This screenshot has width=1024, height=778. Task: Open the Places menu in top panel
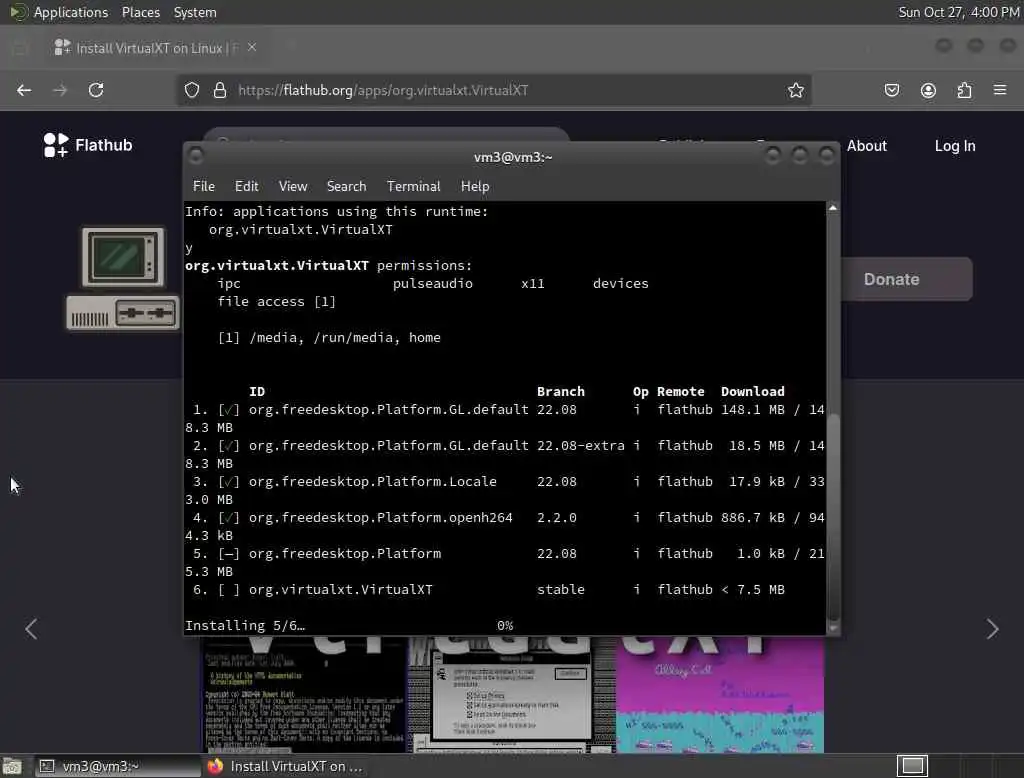pyautogui.click(x=140, y=12)
